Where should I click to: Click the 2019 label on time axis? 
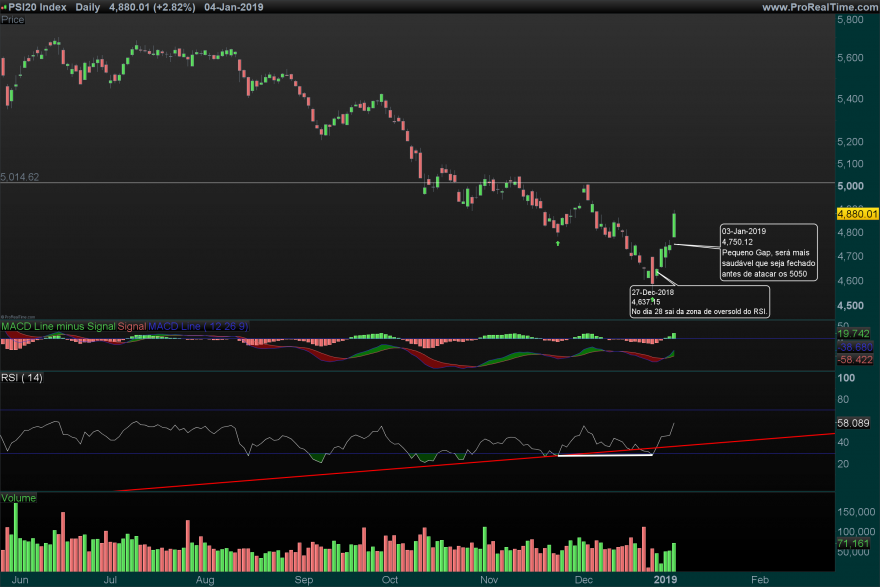(x=666, y=580)
